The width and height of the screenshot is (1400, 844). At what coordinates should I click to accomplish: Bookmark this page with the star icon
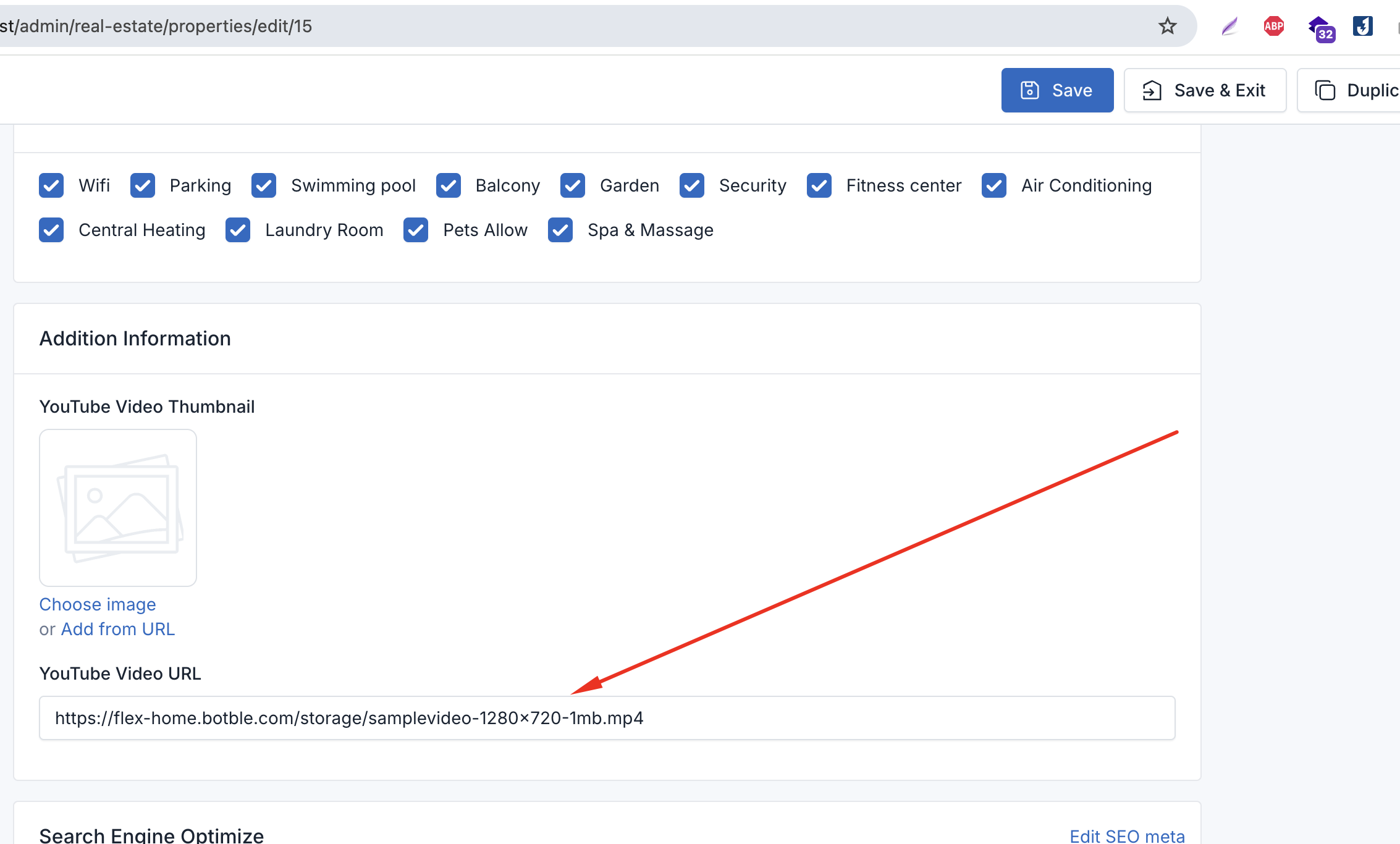(1167, 26)
